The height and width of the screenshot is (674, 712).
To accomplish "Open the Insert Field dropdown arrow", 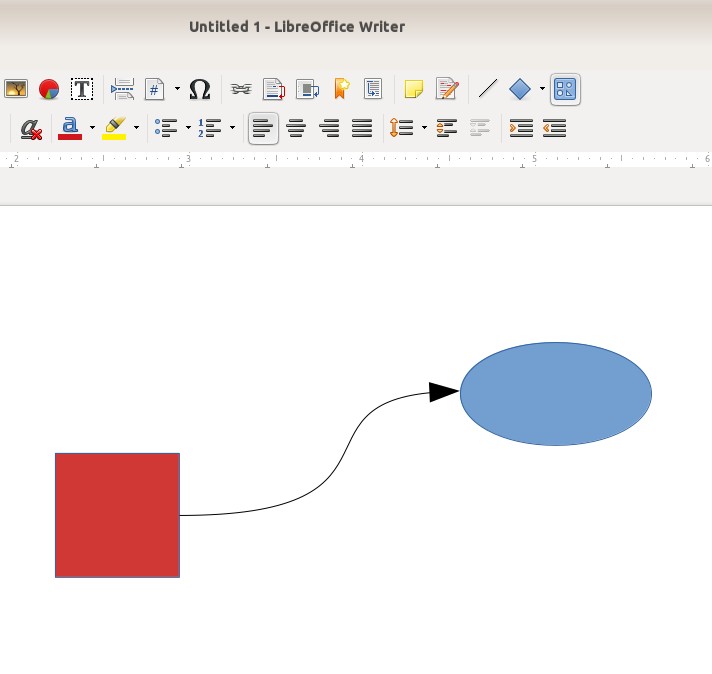I will pos(177,89).
